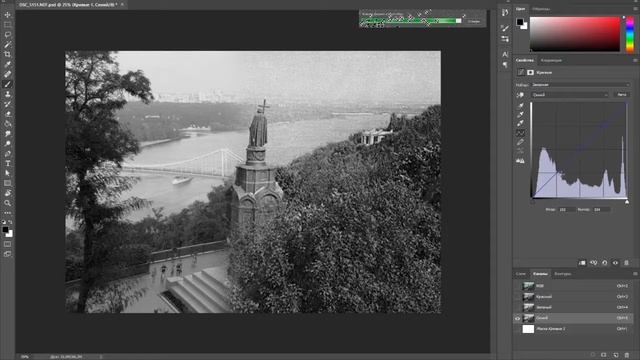Select the Brush tool
The height and width of the screenshot is (360, 640).
(7, 84)
